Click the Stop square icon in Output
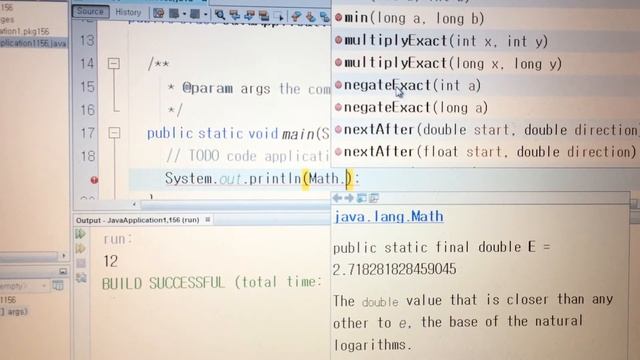Viewport: 640px width, 360px height. (x=81, y=263)
